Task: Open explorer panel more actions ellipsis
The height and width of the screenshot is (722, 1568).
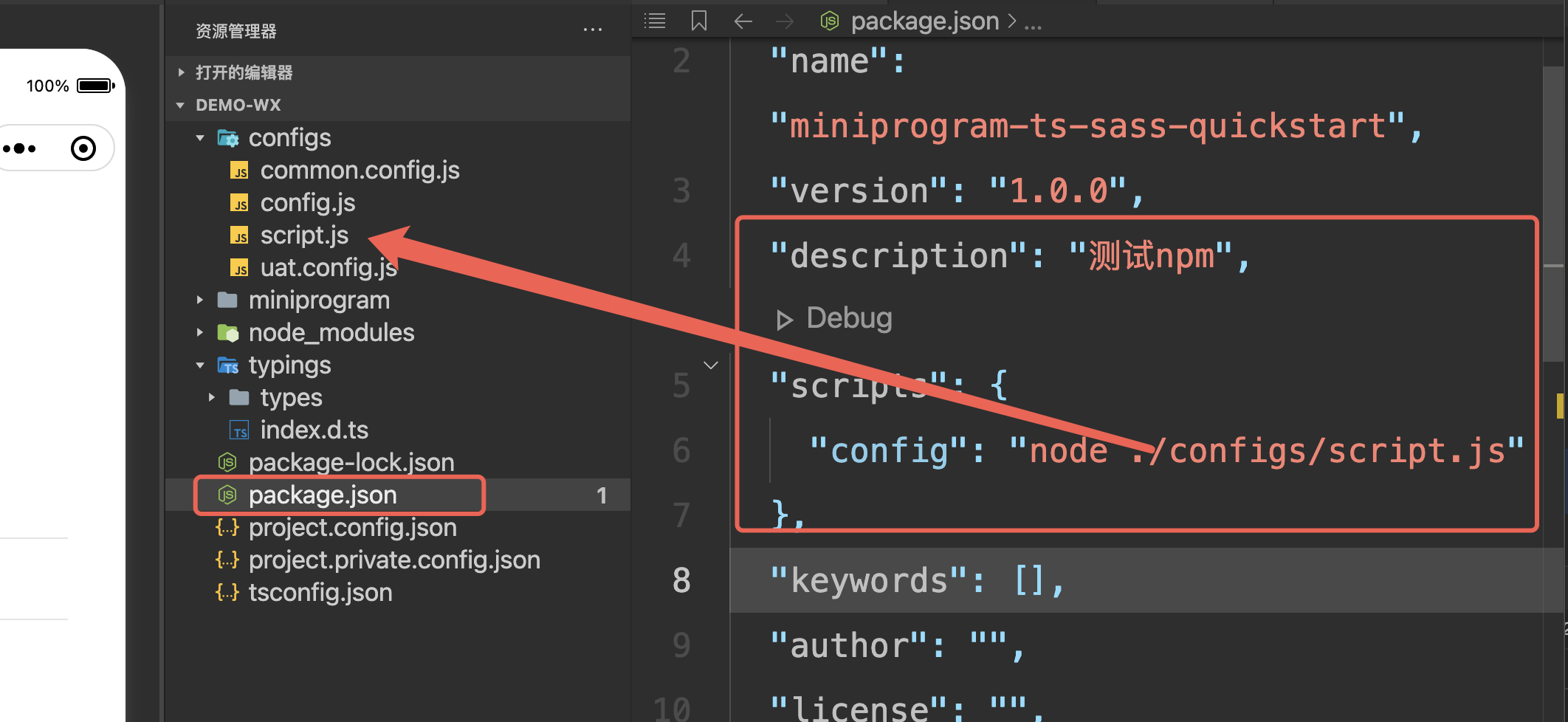Action: 592,30
